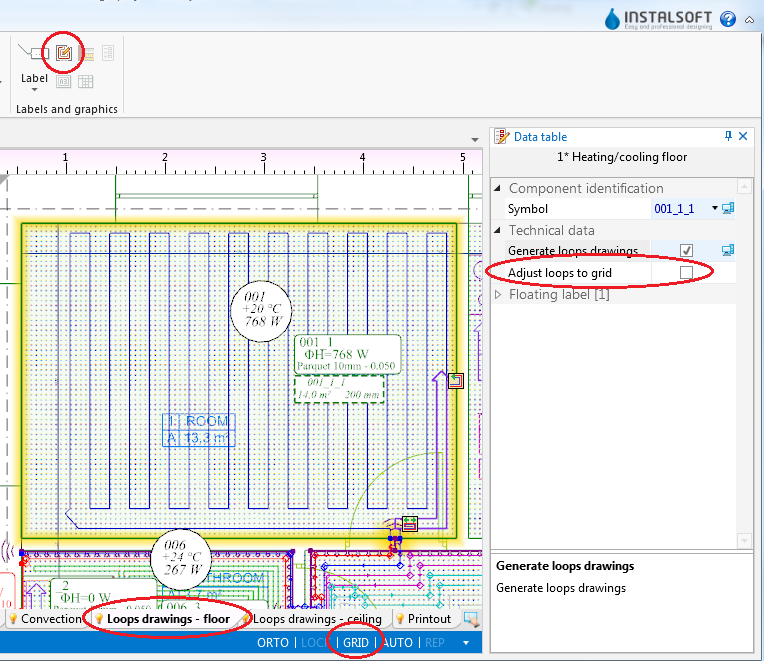Click the floor layers graphic icon
764x661 pixels.
[86, 53]
